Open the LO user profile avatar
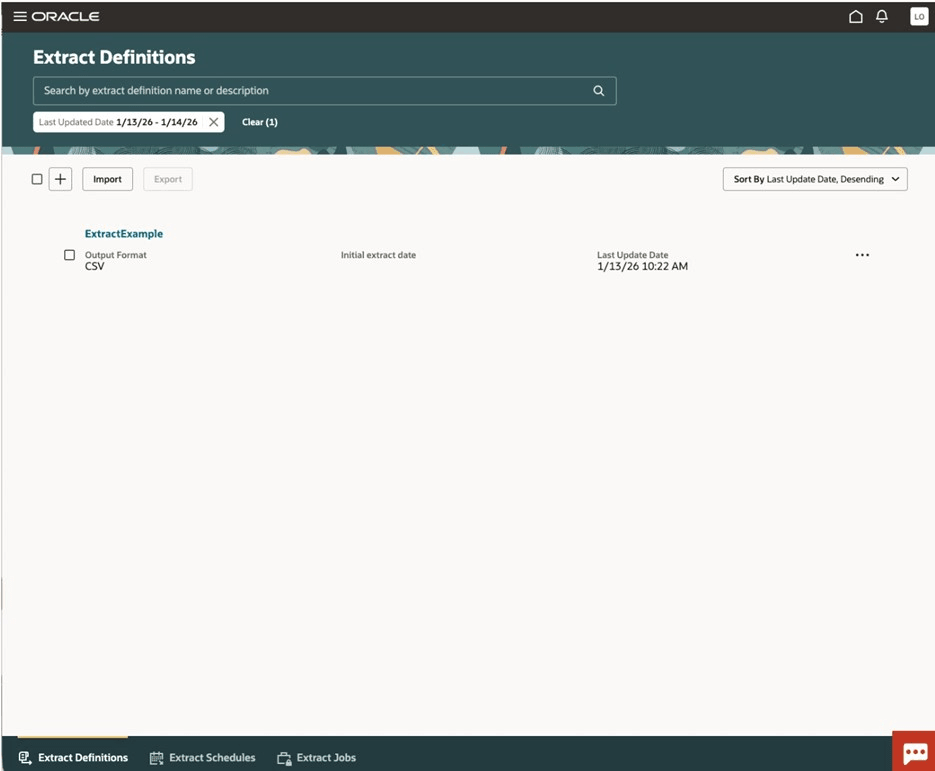935x771 pixels. pyautogui.click(x=918, y=16)
